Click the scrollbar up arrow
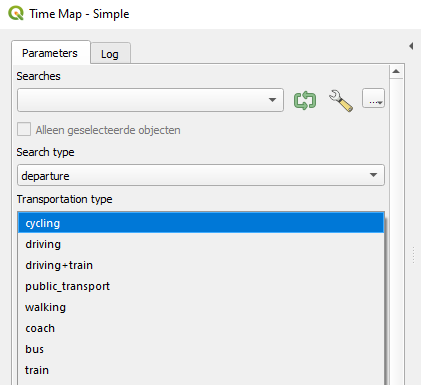The width and height of the screenshot is (421, 385). point(396,71)
